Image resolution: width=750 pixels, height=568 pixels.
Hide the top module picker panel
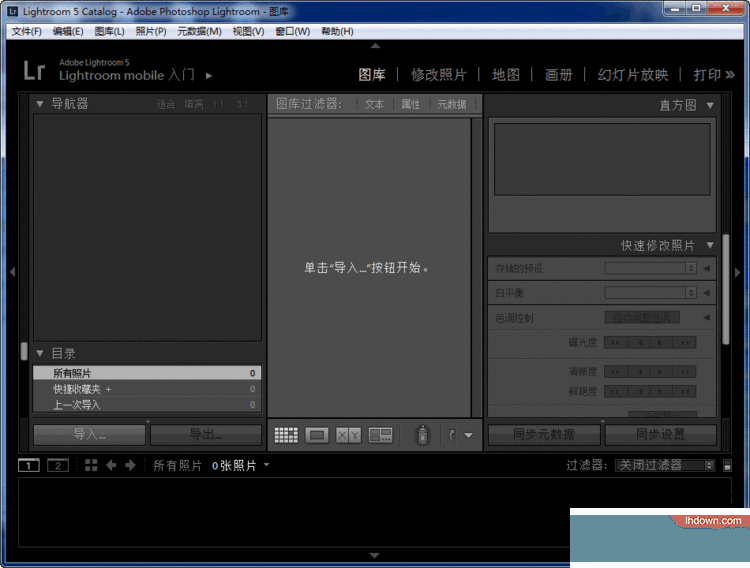point(375,46)
